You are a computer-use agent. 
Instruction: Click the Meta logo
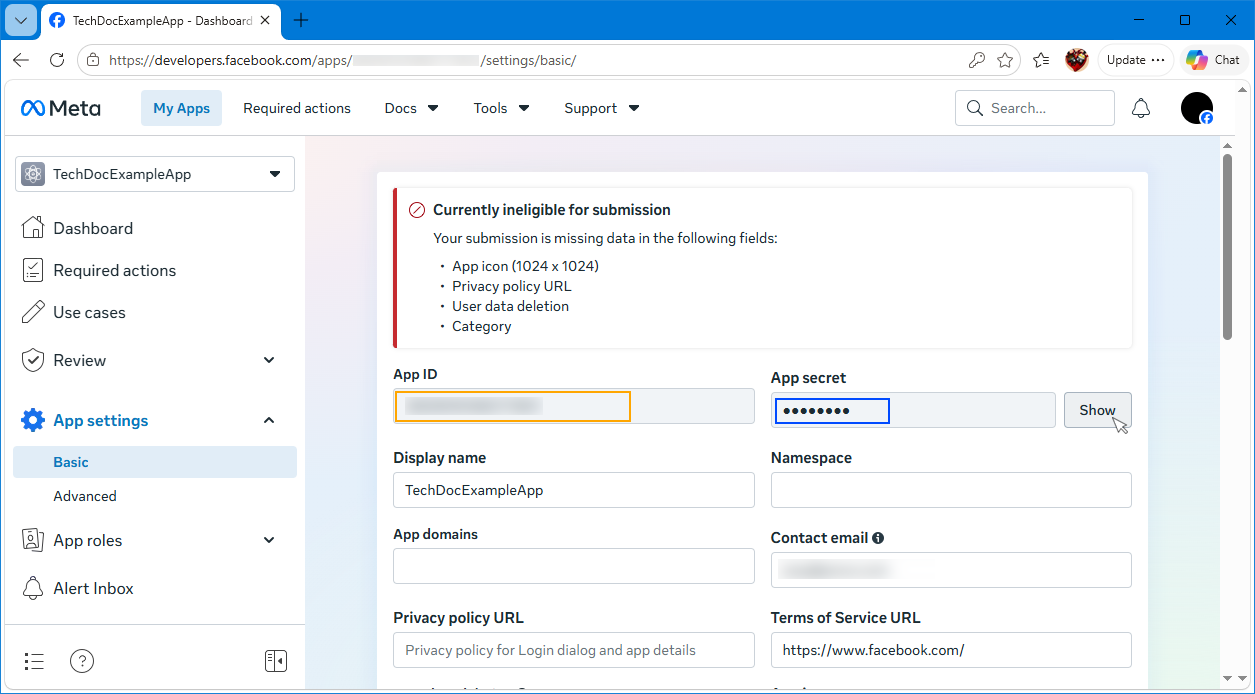tap(61, 108)
